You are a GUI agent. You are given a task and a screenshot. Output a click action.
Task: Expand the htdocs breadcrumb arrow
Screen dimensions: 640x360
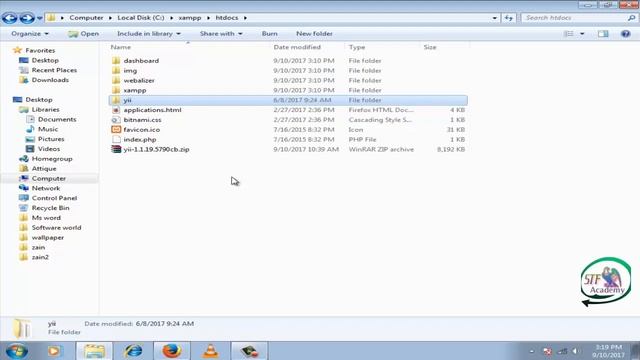pyautogui.click(x=245, y=18)
